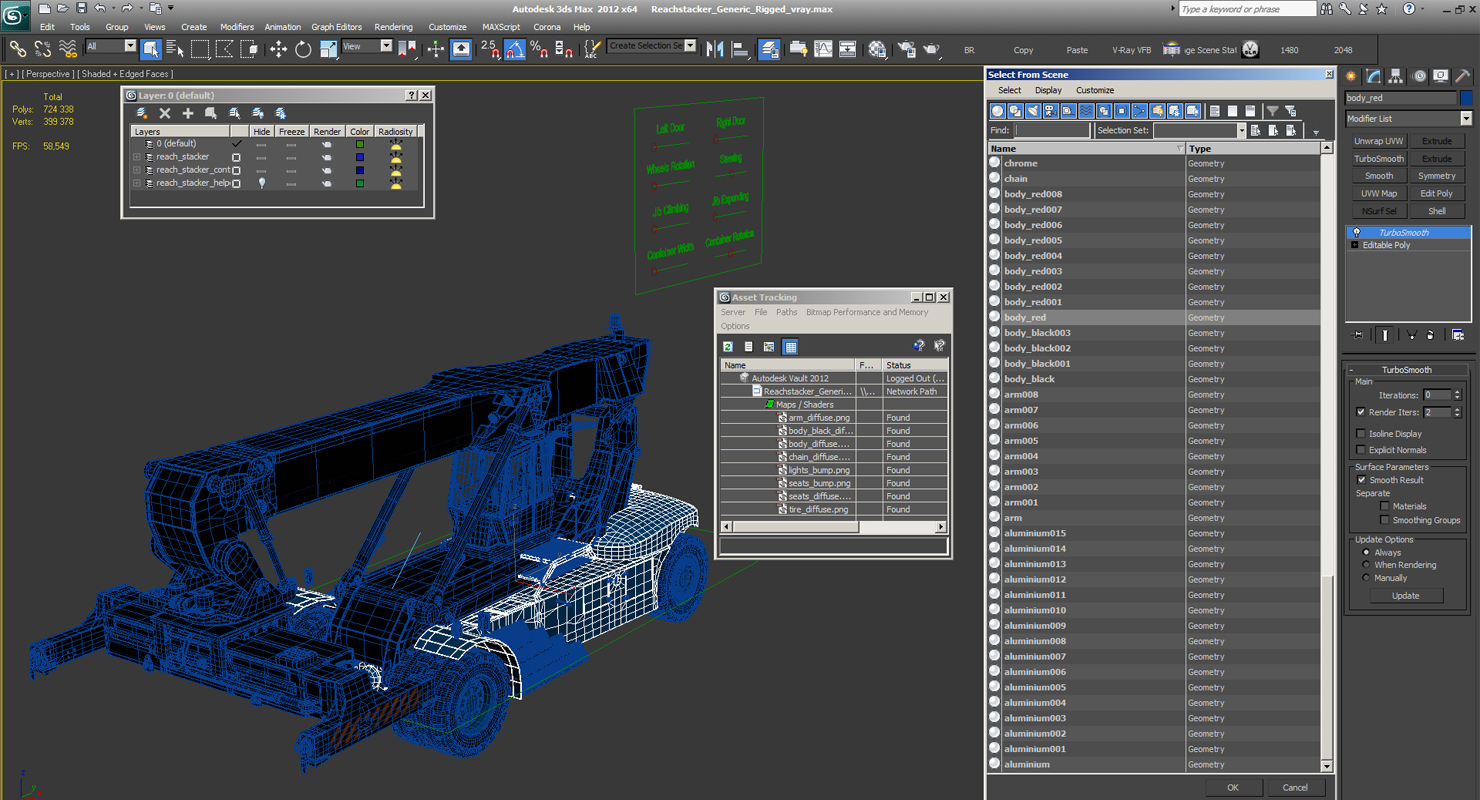This screenshot has height=800, width=1480.
Task: Click the Unlink Selection tool
Action: click(x=42, y=48)
